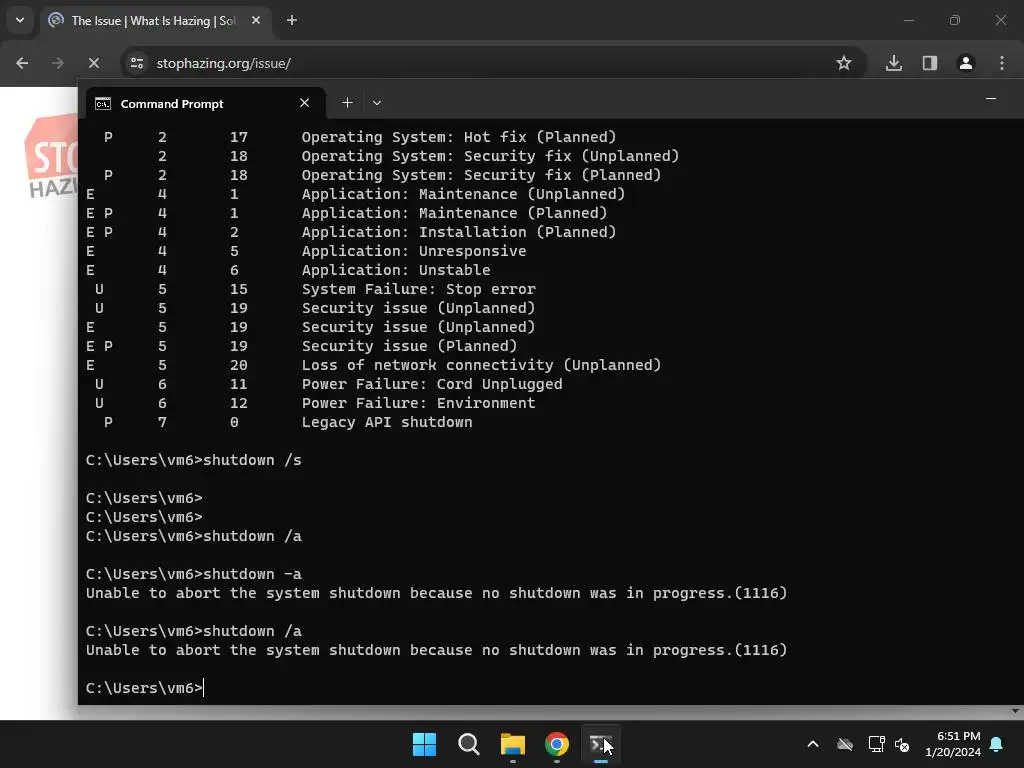The width and height of the screenshot is (1024, 768).
Task: Open Chrome three-dot menu
Action: (1002, 63)
